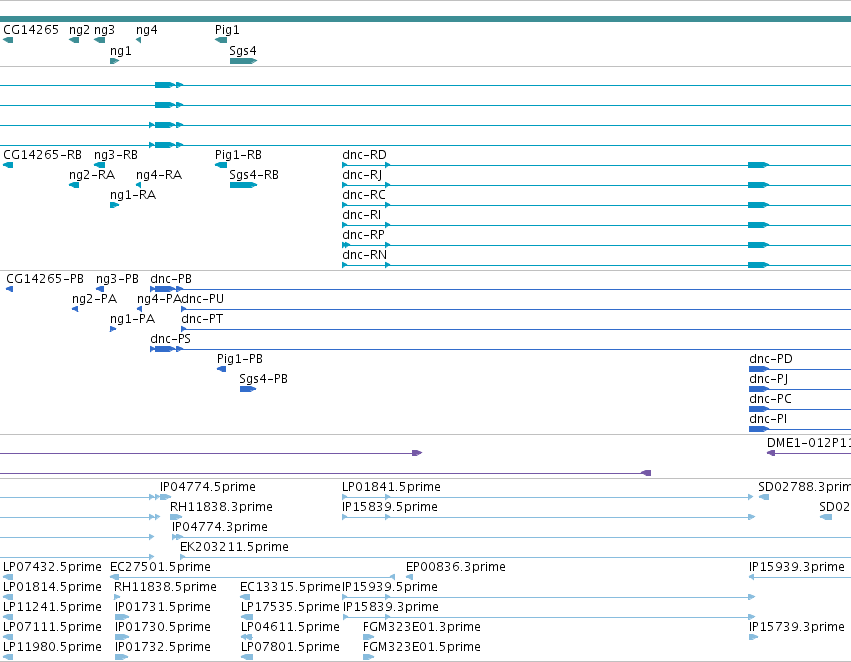The width and height of the screenshot is (851, 662).
Task: Select the EC27501.5prime EST label
Action: tap(161, 567)
